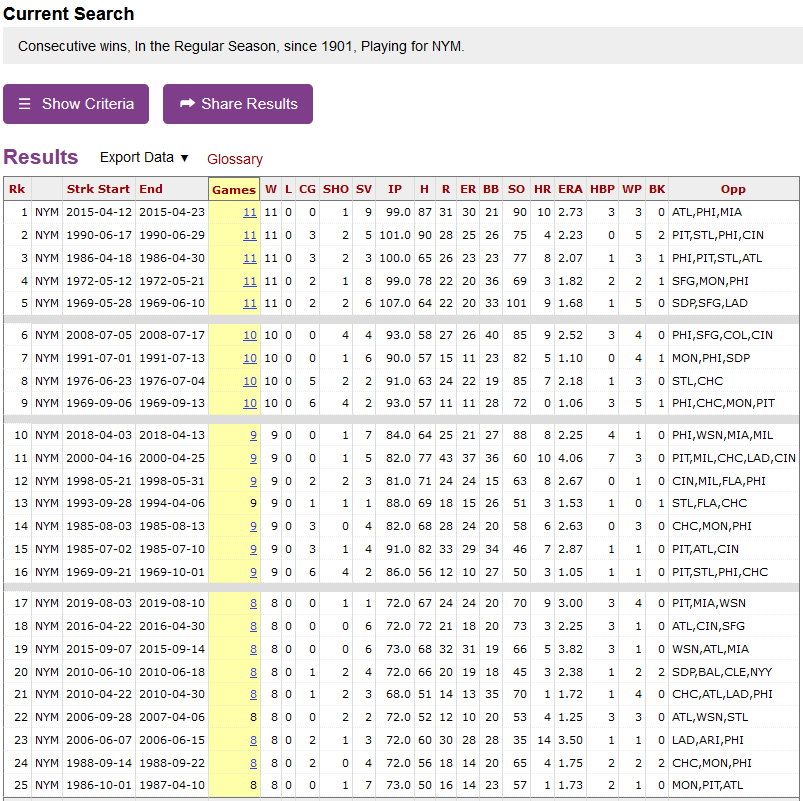This screenshot has height=801, width=803.
Task: Open 8-game link for 1988-09-14 streak
Action: [x=253, y=763]
